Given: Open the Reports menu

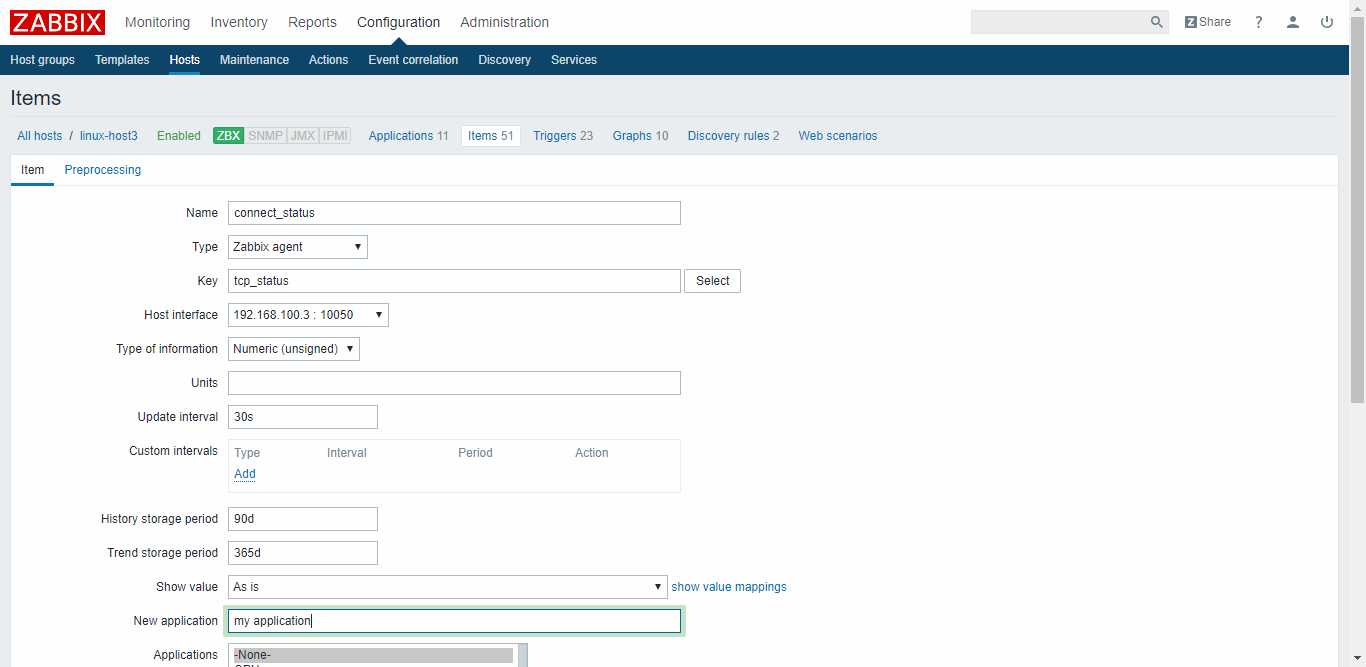Looking at the screenshot, I should click(x=312, y=22).
